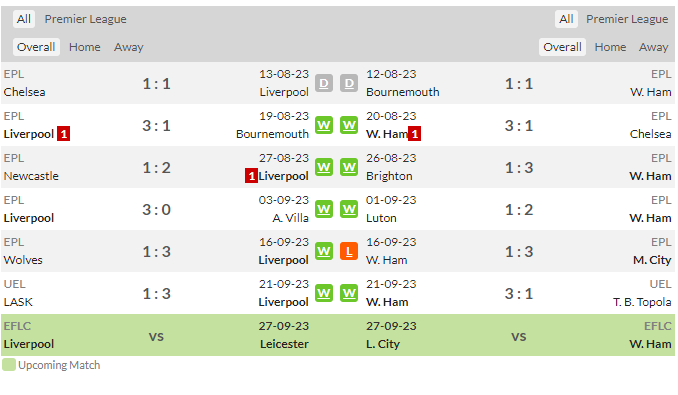Switch to the left Away tab
The image size is (678, 395).
click(128, 47)
